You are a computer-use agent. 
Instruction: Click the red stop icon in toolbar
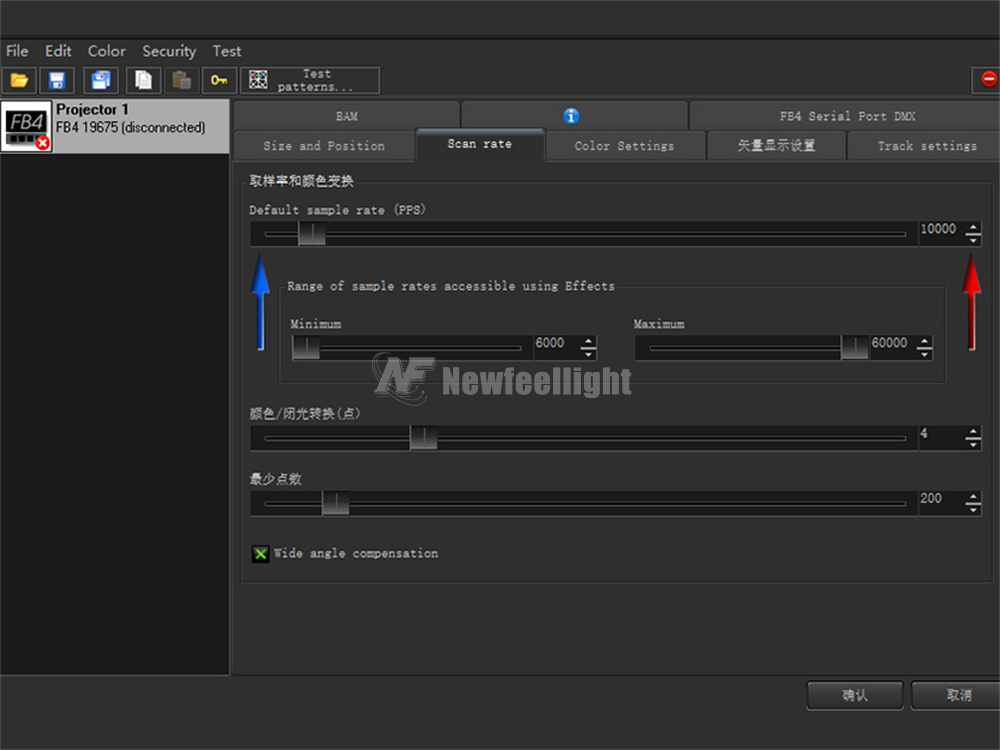[x=988, y=79]
